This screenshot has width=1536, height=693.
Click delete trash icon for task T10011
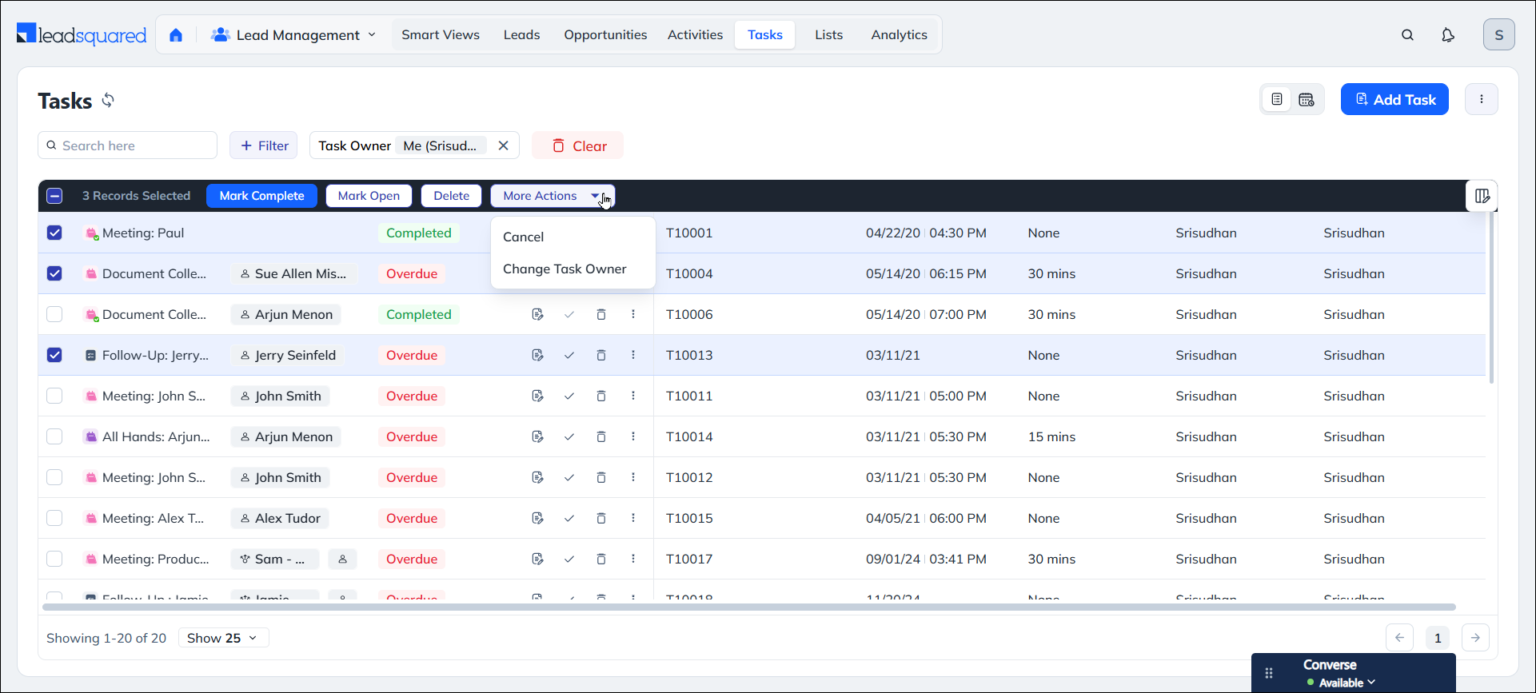[x=601, y=396]
